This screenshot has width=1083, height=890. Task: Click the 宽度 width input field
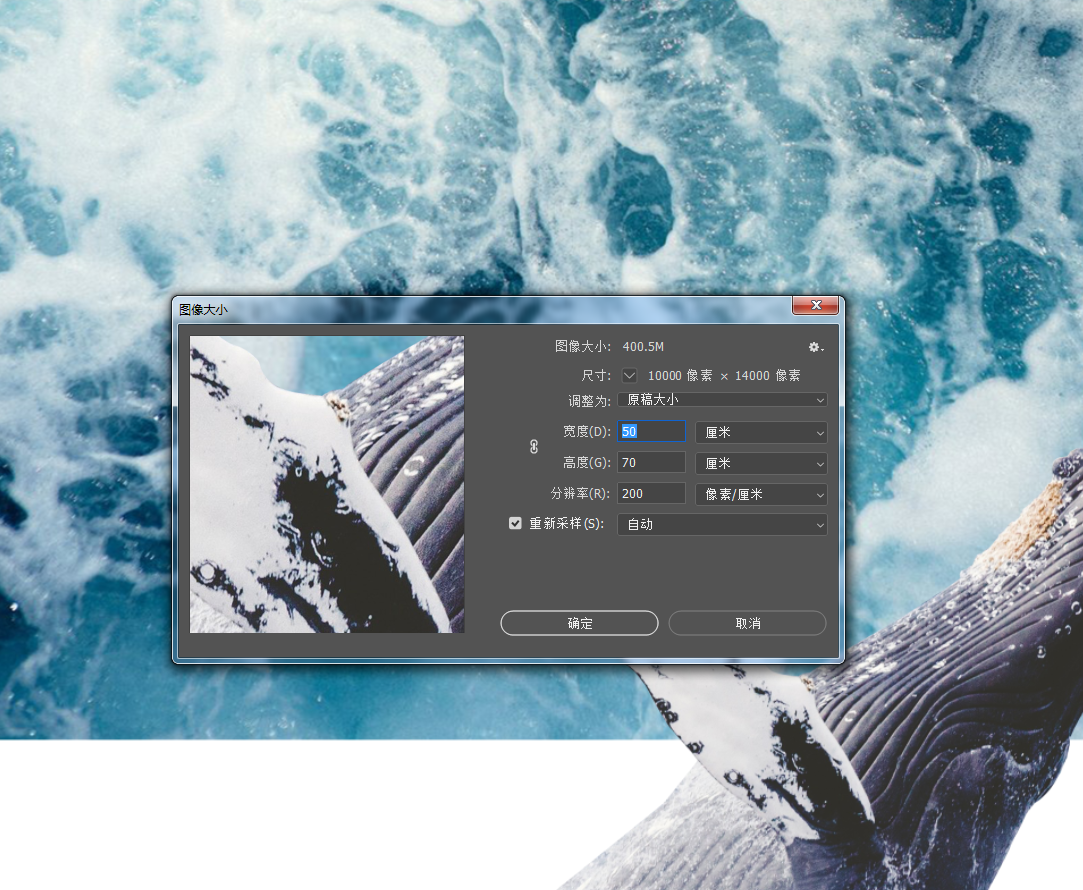(651, 432)
